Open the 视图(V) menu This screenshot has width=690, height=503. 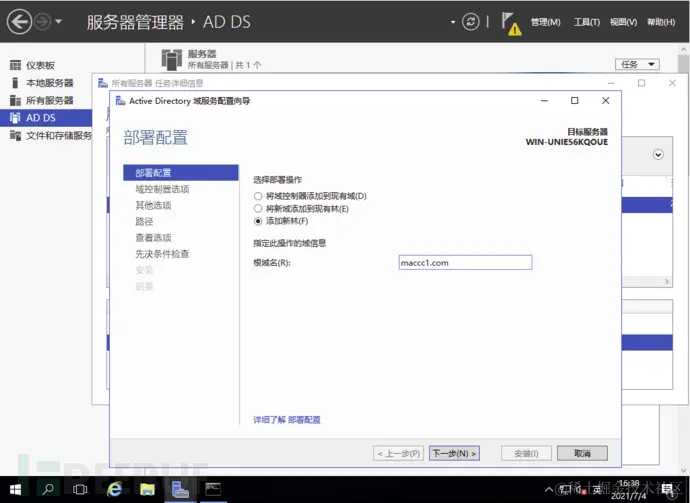623,22
